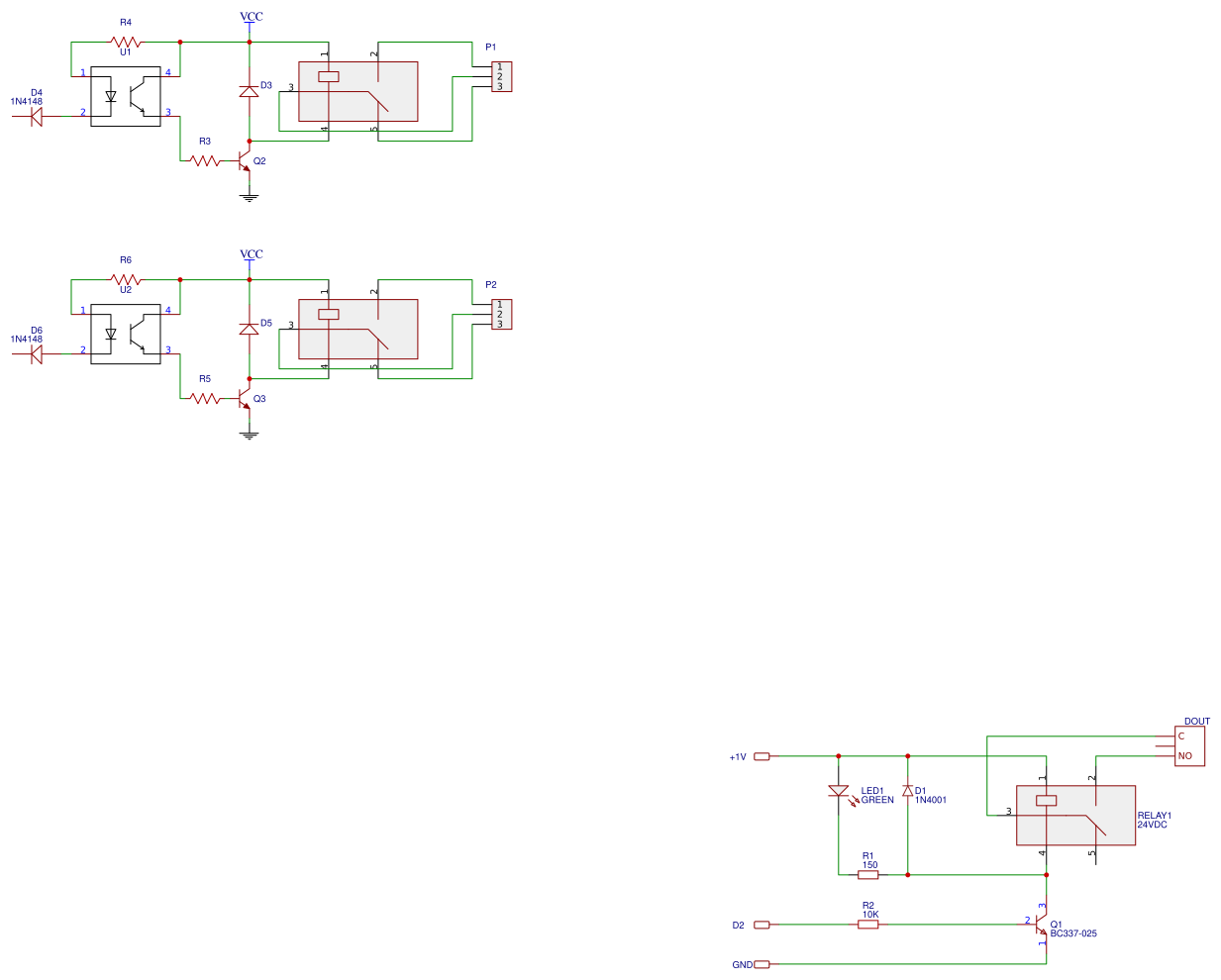Select the R5 resistor symbol
This screenshot has height=980, width=1221.
(x=205, y=398)
